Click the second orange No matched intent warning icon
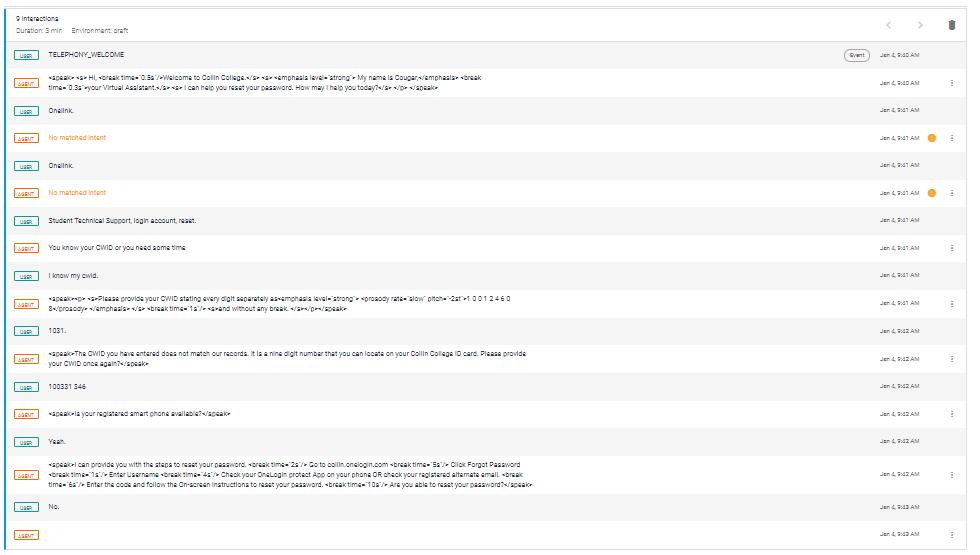980x555 pixels. pyautogui.click(x=932, y=193)
